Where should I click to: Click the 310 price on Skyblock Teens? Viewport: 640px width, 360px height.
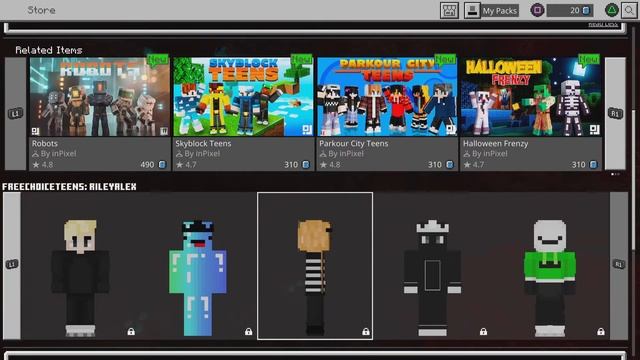[297, 164]
